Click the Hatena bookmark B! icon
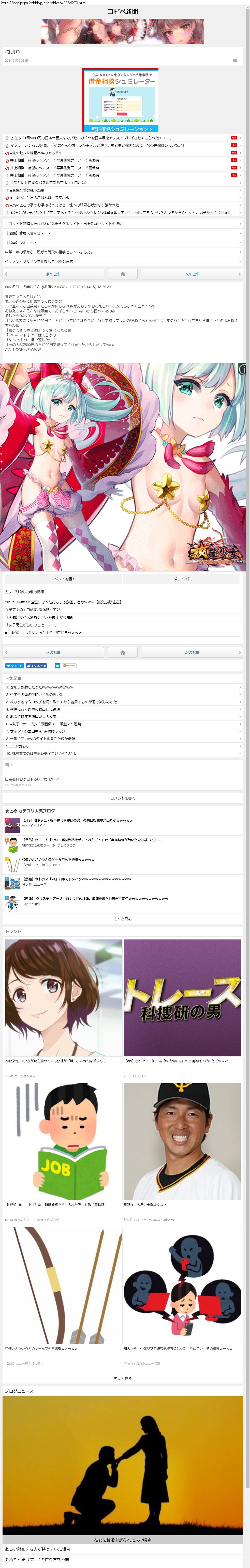Screen dimensions: 250x1568 [57, 665]
